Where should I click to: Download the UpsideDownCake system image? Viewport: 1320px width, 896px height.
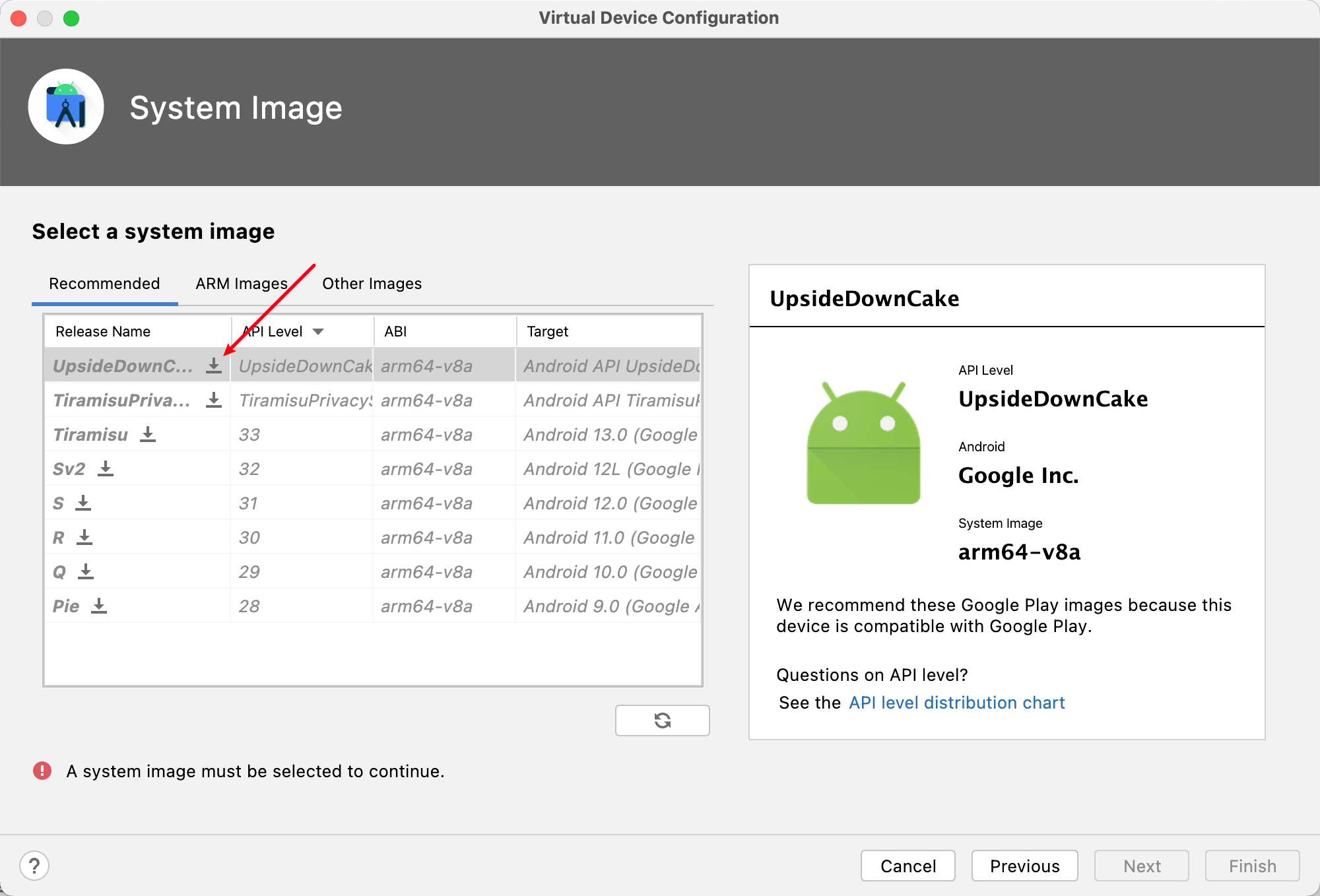pyautogui.click(x=214, y=366)
